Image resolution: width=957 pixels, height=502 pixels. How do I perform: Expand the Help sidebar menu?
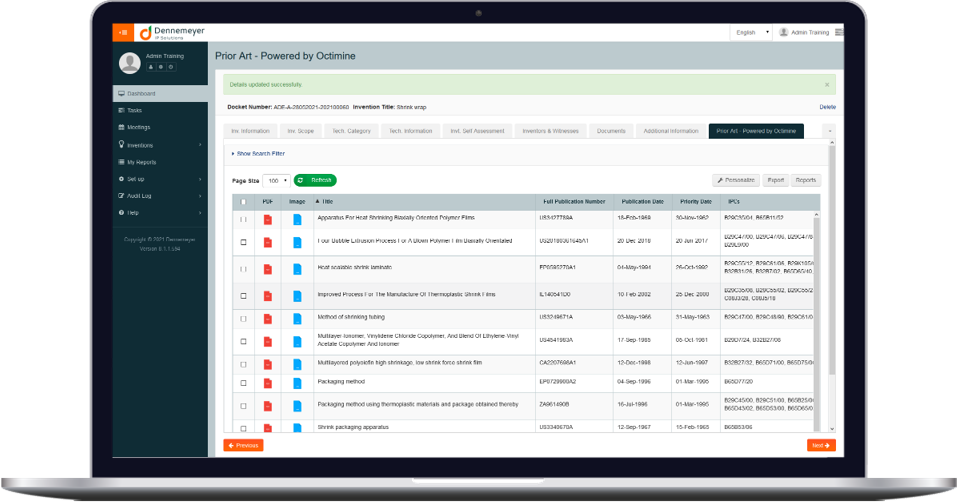click(x=160, y=213)
